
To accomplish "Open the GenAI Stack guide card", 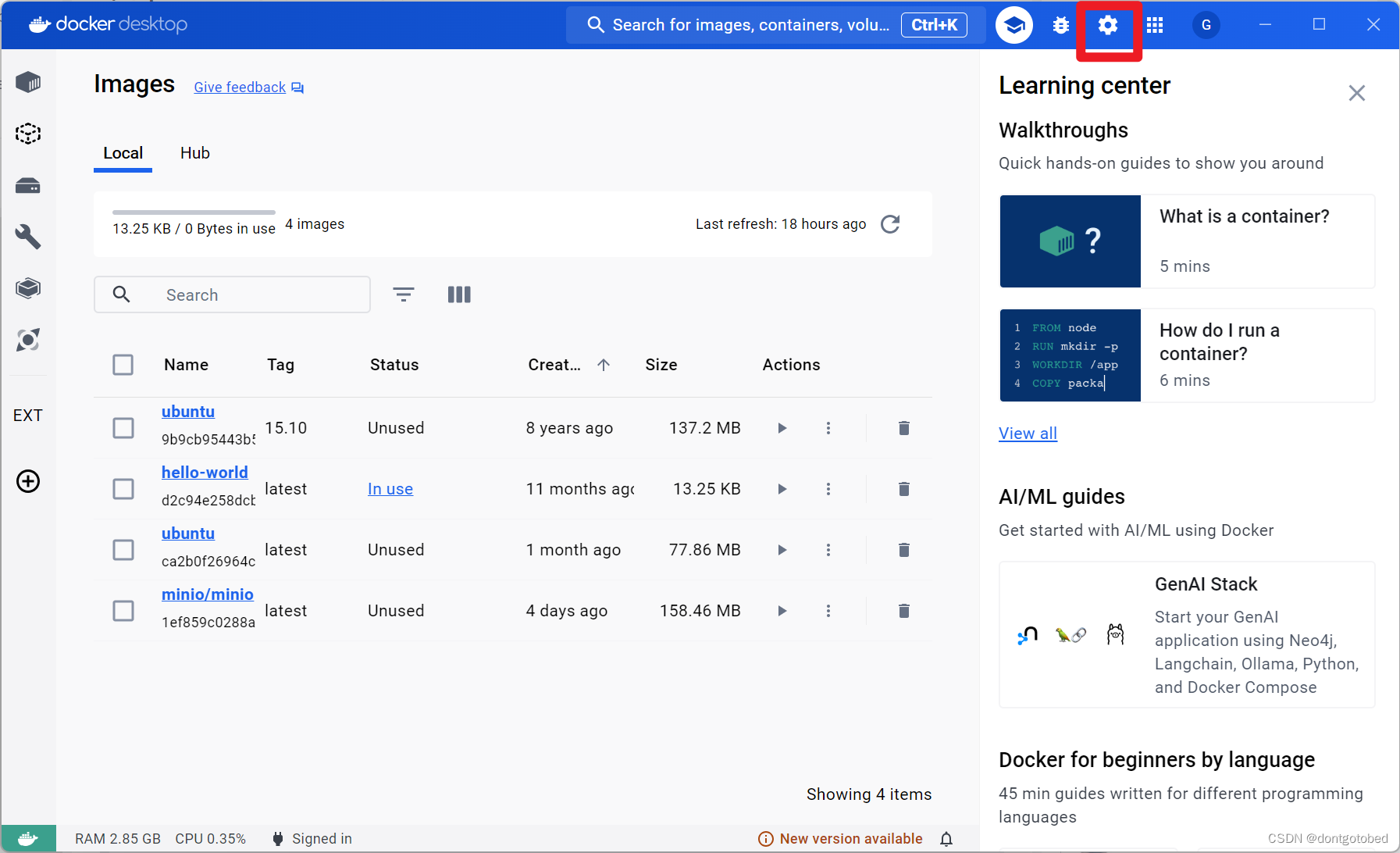I will coord(1187,635).
